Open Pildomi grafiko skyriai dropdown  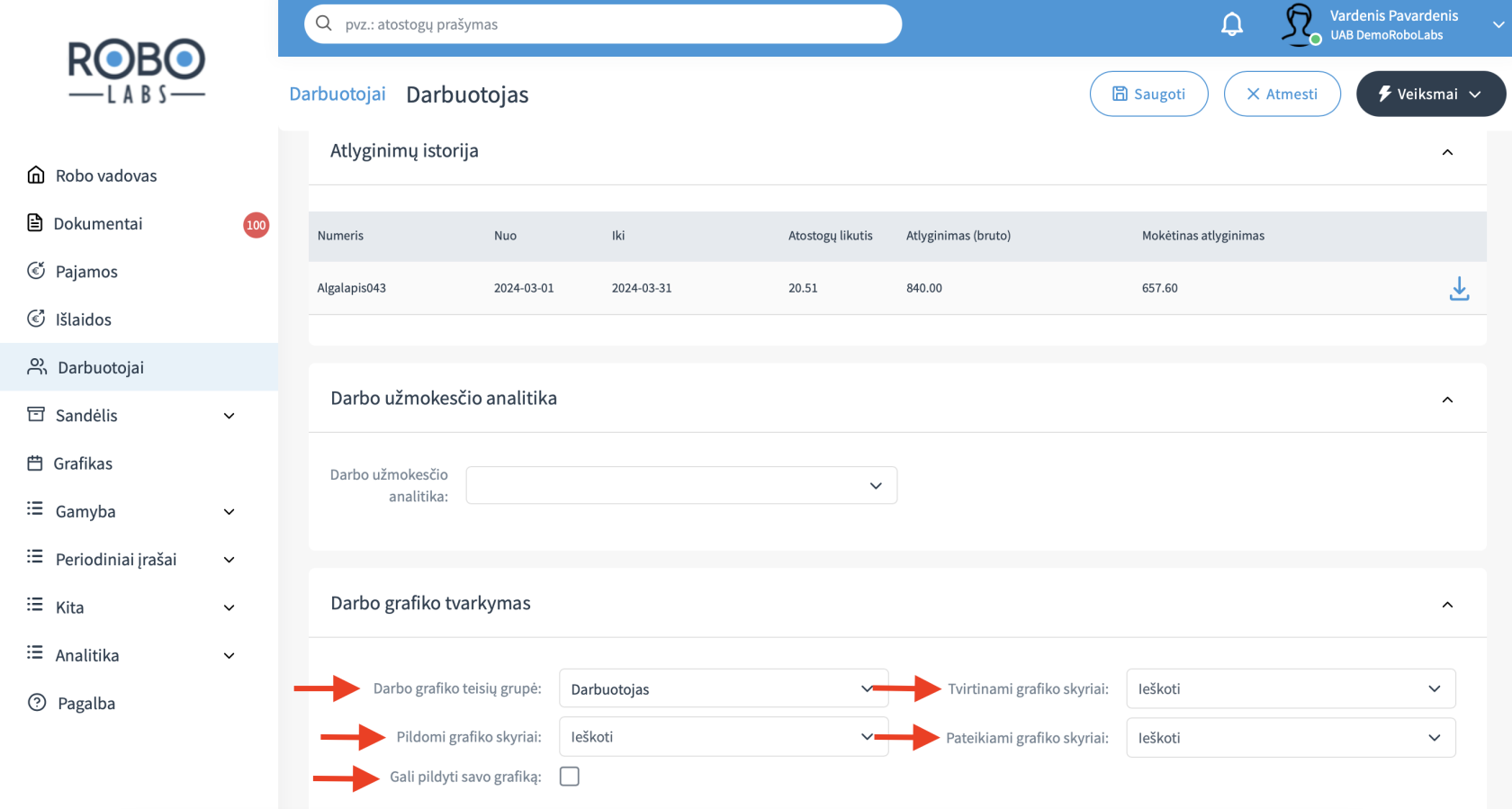[x=724, y=736]
